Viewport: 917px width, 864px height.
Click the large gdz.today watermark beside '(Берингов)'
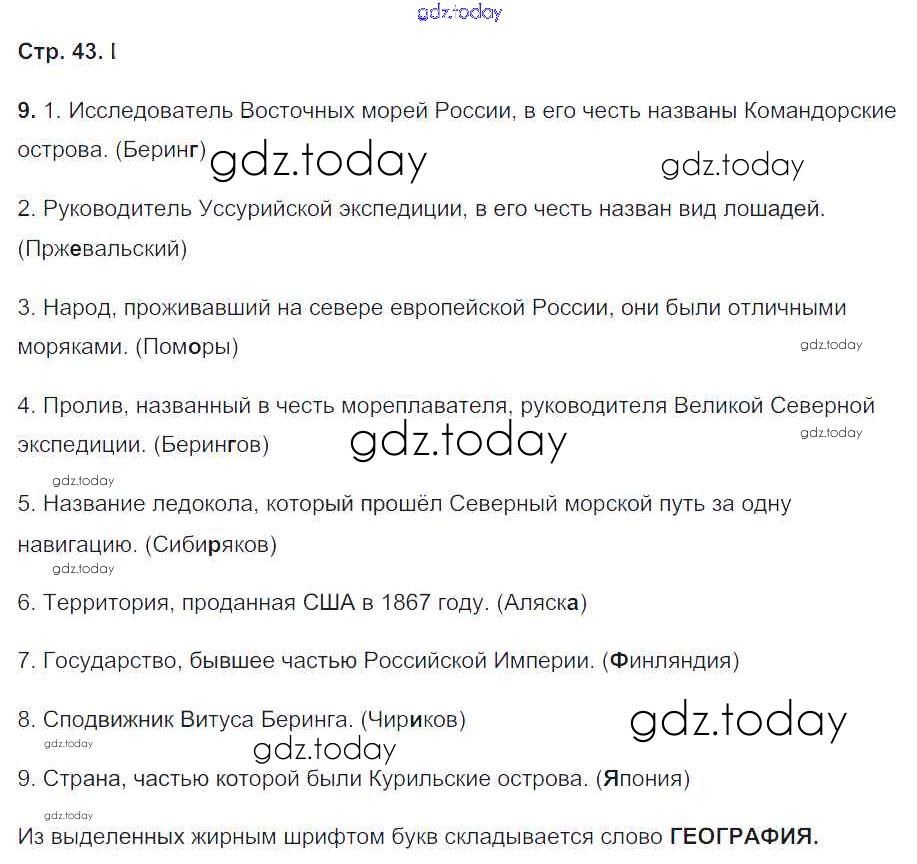tap(458, 441)
